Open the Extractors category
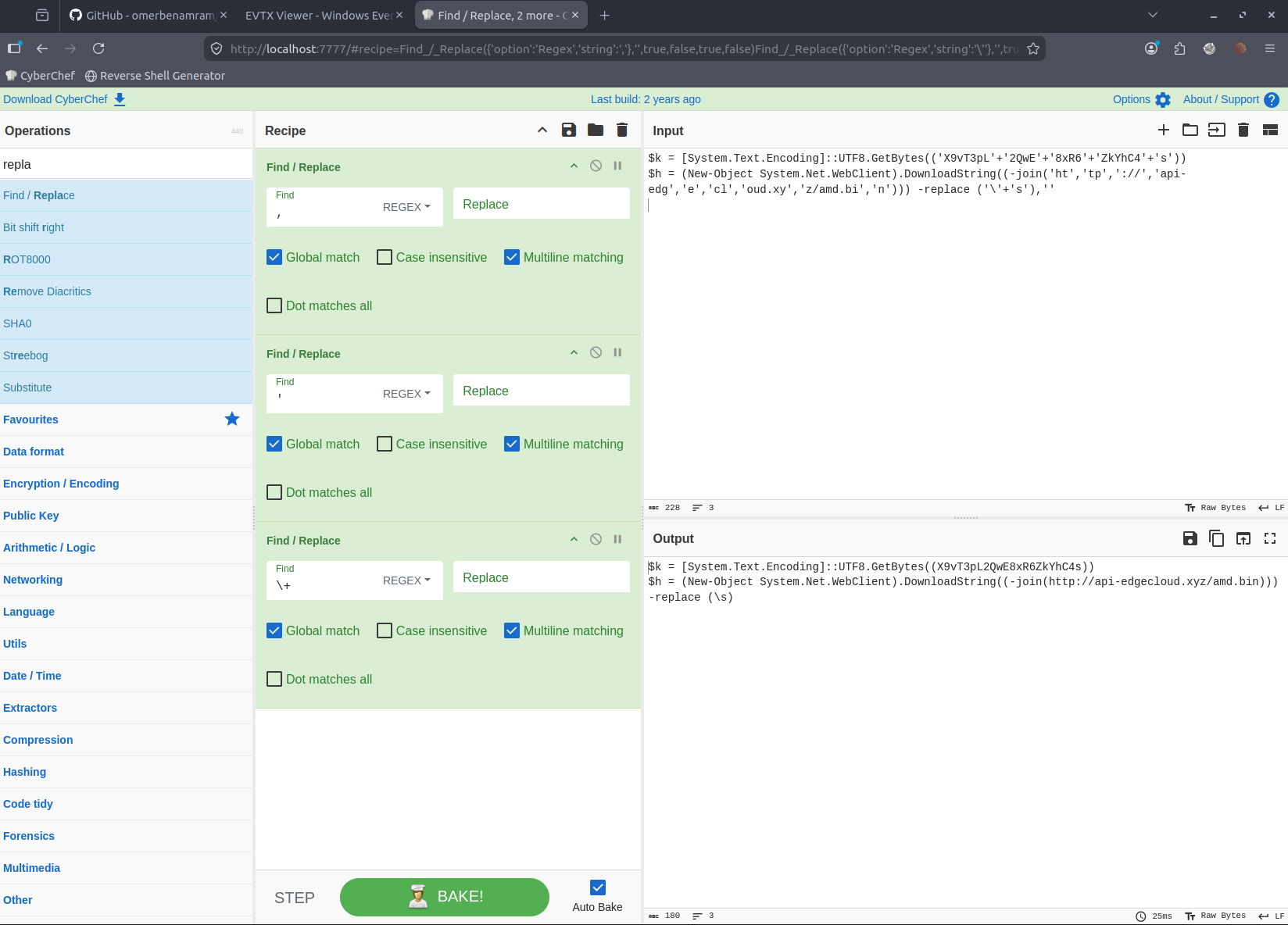Image resolution: width=1288 pixels, height=925 pixels. pos(126,708)
